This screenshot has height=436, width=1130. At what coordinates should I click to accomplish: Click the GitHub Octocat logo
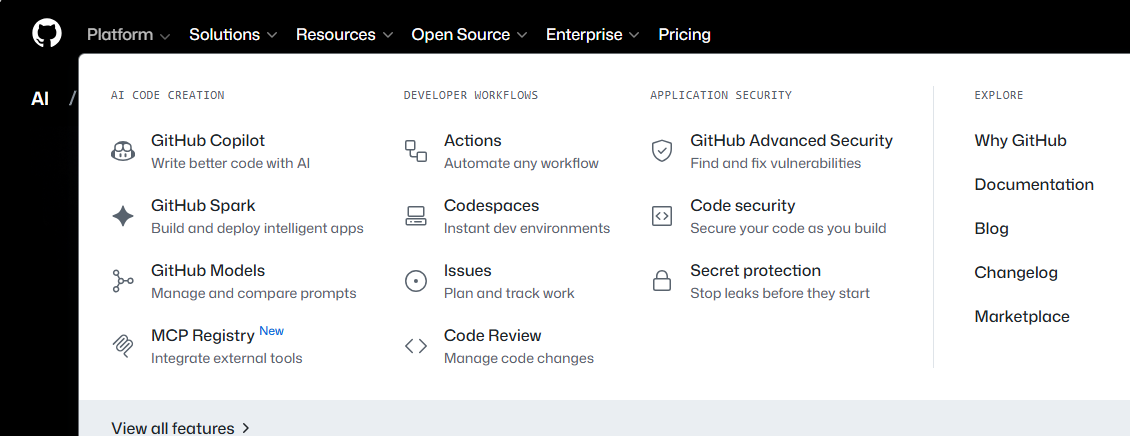tap(47, 34)
